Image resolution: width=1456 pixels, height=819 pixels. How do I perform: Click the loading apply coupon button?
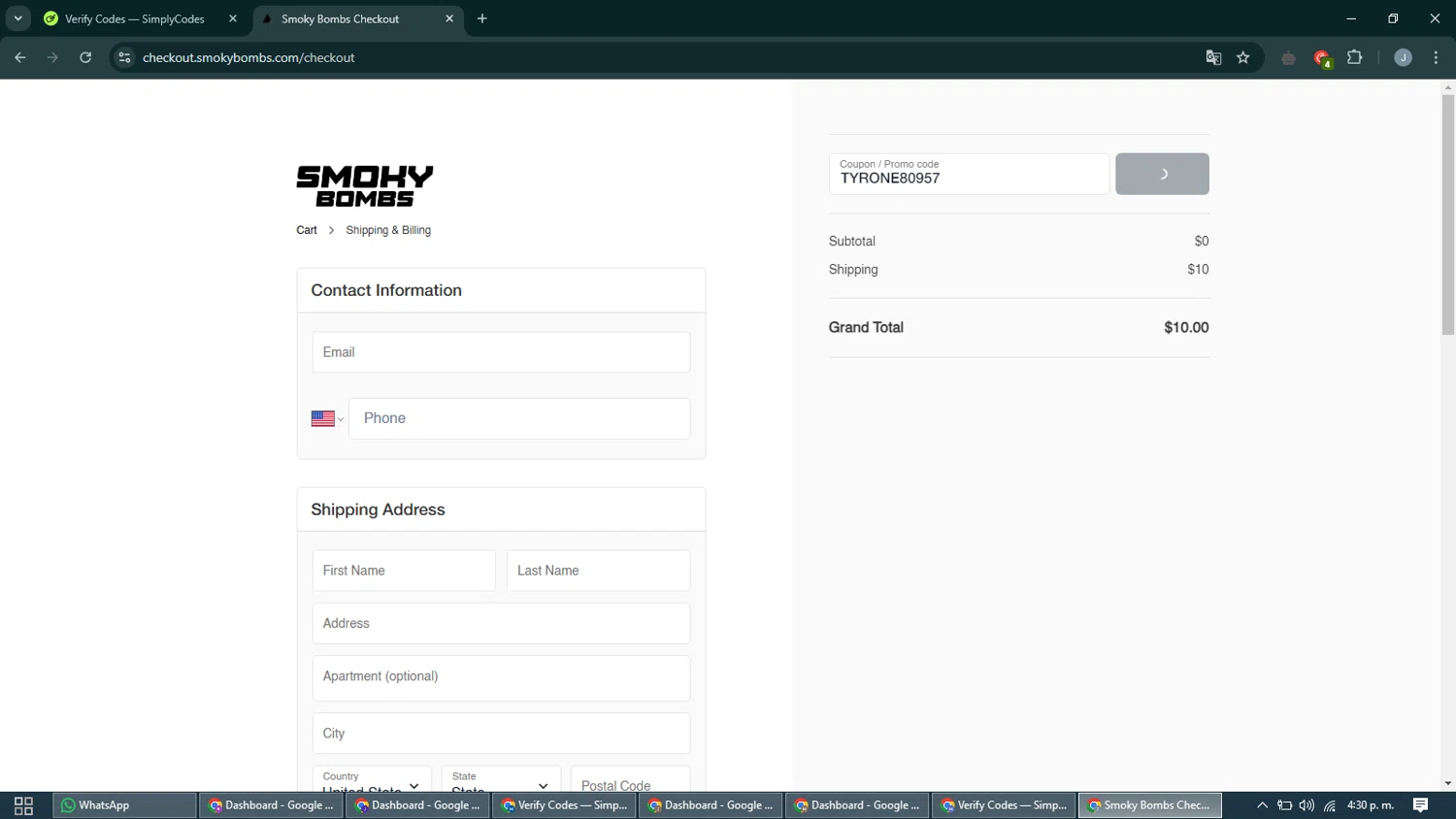coord(1162,174)
